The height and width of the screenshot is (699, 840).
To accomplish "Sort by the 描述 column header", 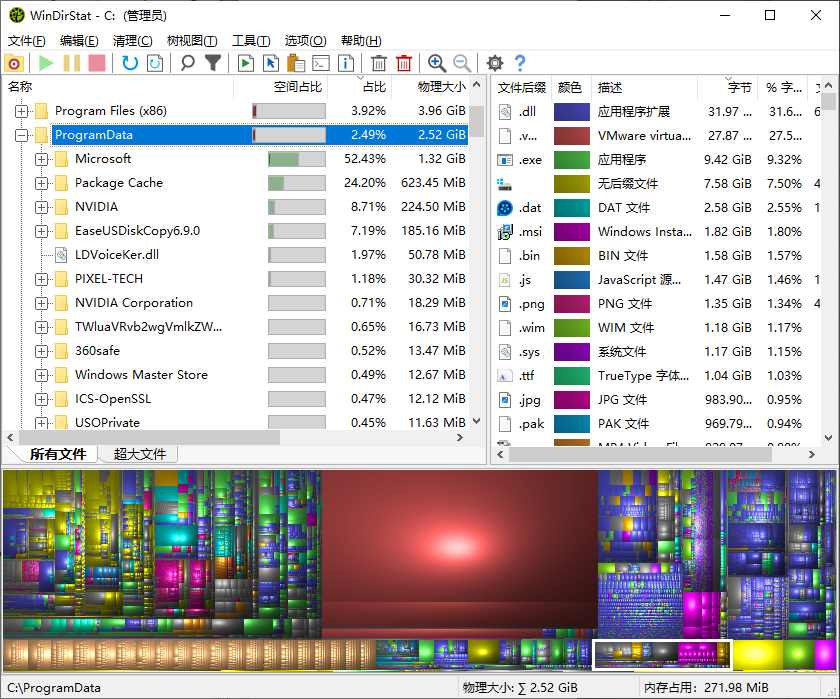I will point(645,88).
